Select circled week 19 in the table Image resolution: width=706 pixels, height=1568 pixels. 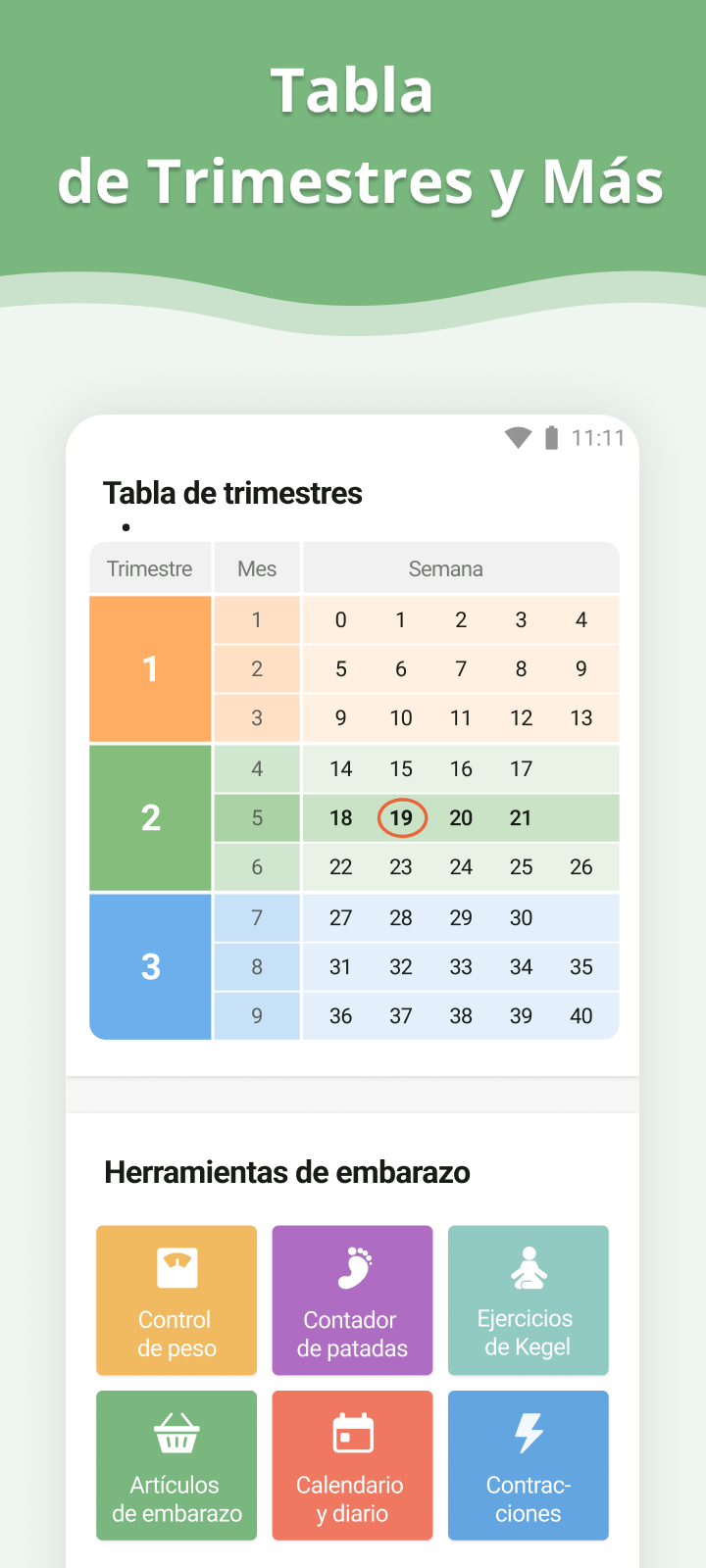(x=402, y=817)
